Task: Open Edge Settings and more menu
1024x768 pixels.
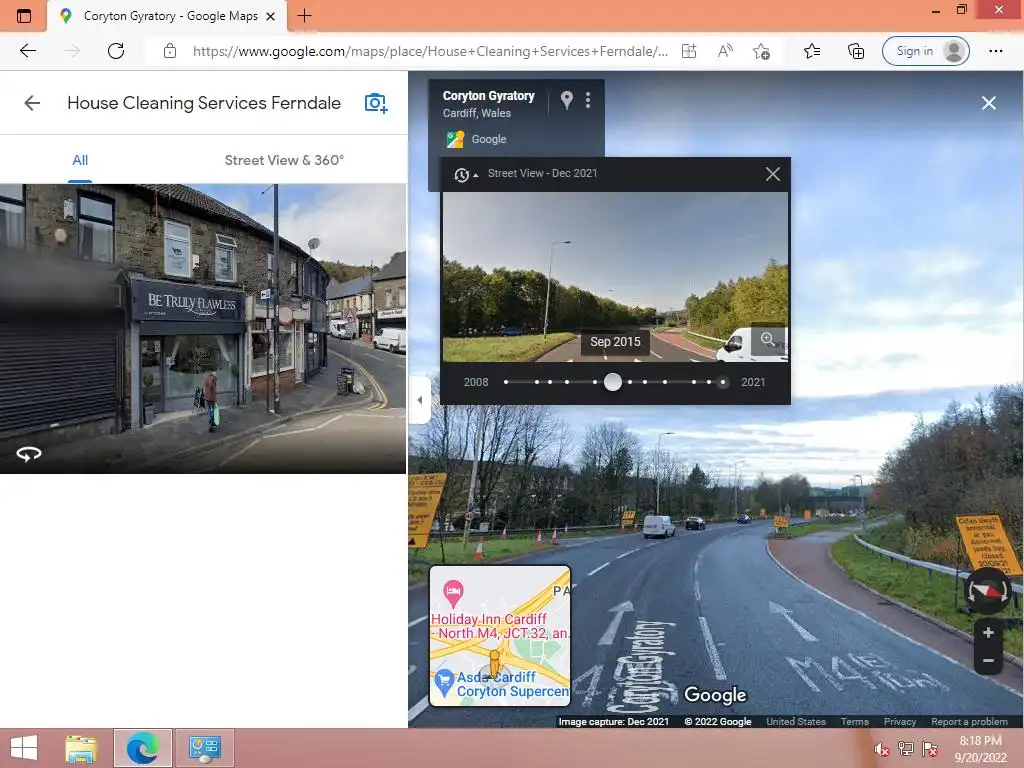Action: [x=995, y=51]
